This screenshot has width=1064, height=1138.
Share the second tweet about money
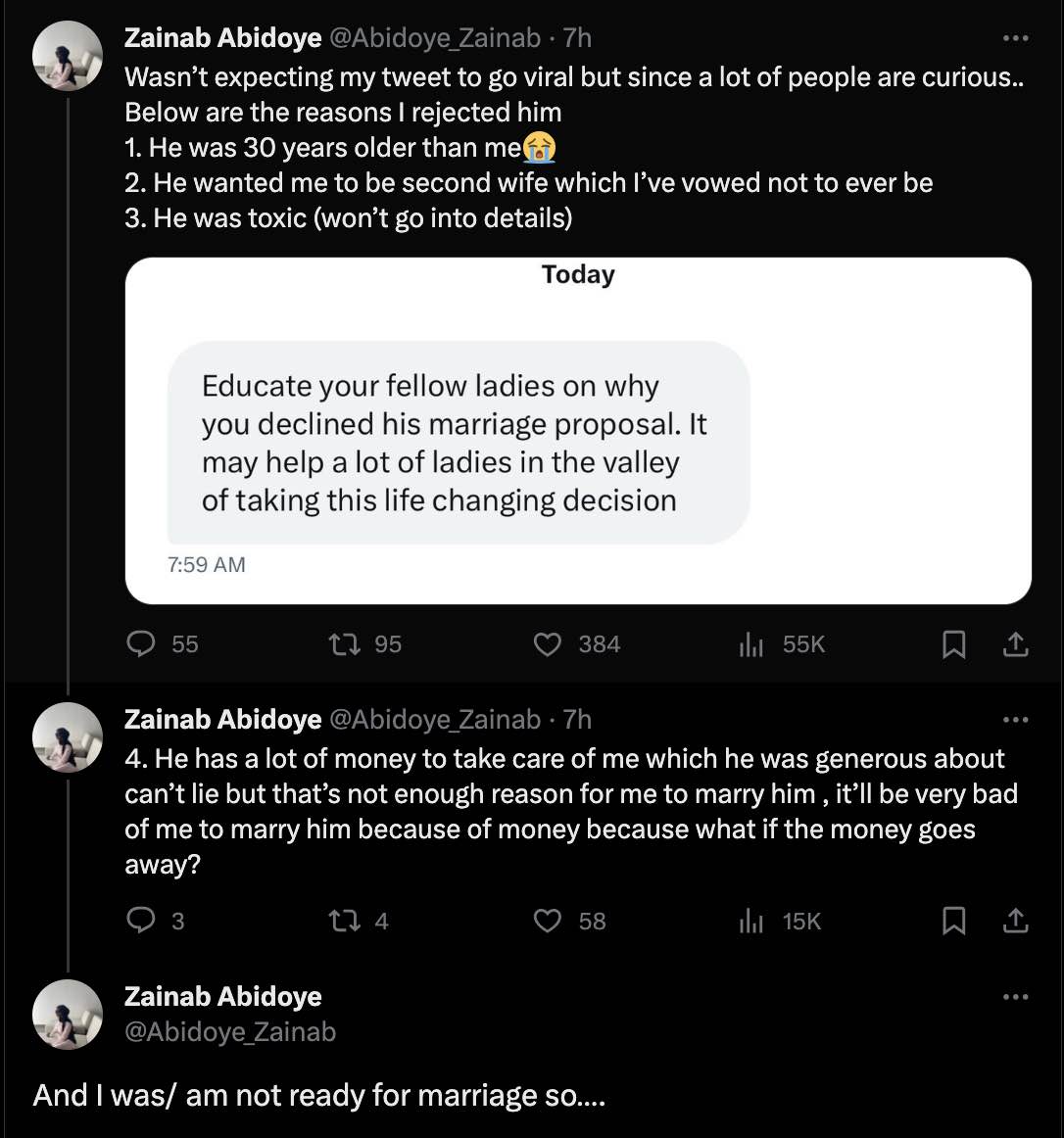(1016, 921)
